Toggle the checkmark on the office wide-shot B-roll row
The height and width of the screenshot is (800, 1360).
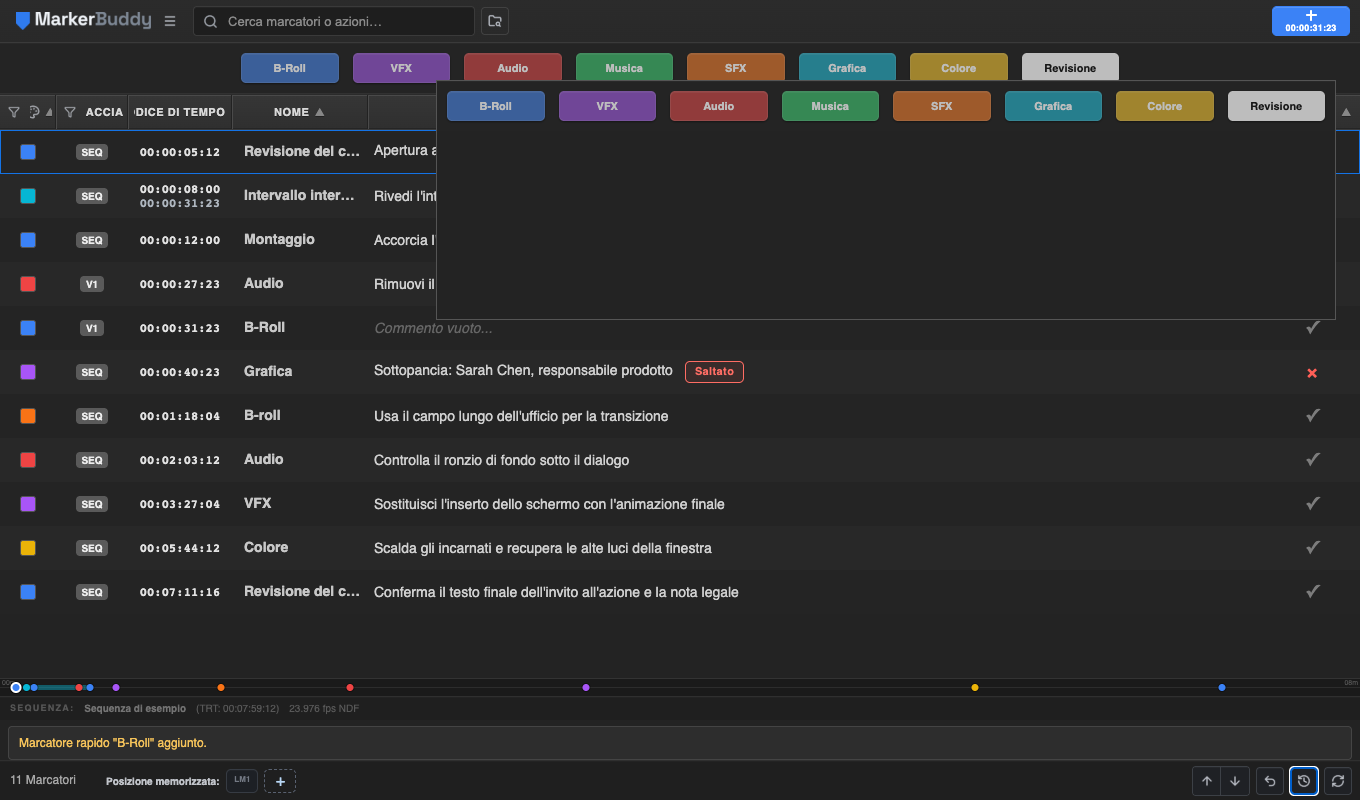click(x=1313, y=415)
